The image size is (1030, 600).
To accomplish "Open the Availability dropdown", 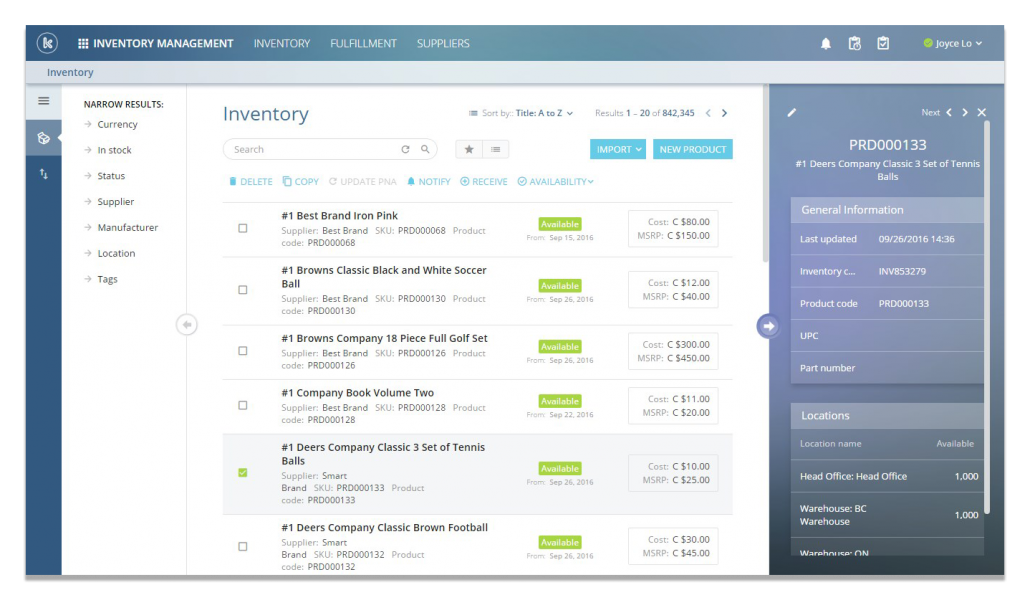I will point(555,181).
